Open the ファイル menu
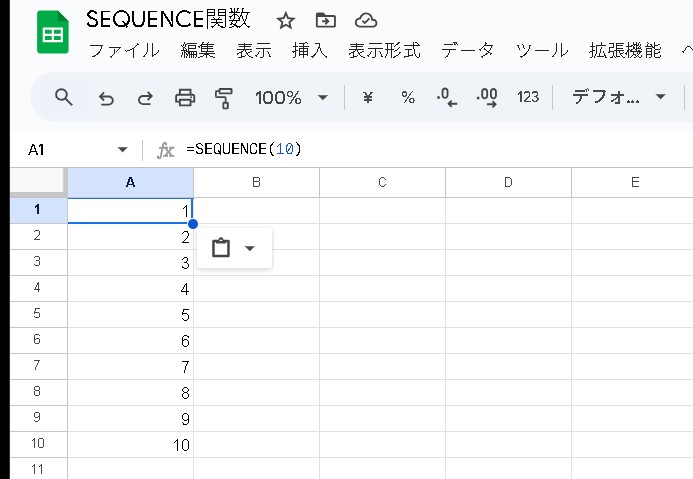 [124, 51]
